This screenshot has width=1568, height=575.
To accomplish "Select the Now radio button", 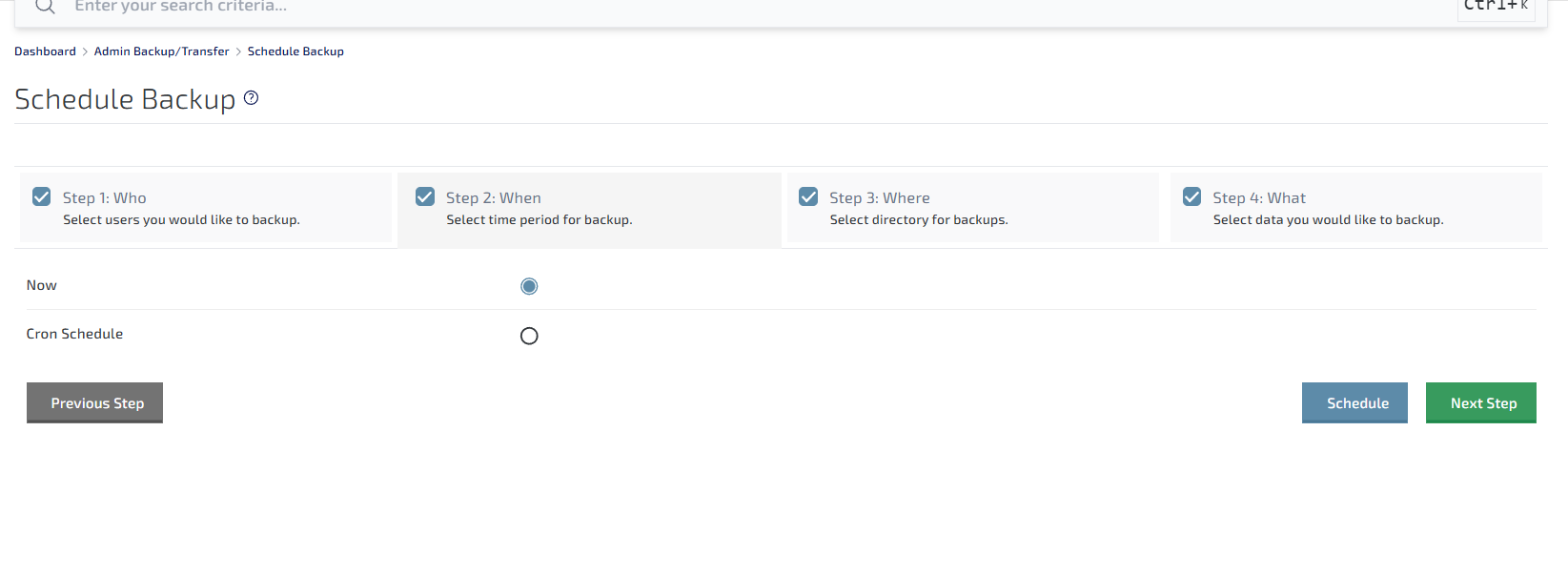I will click(529, 286).
